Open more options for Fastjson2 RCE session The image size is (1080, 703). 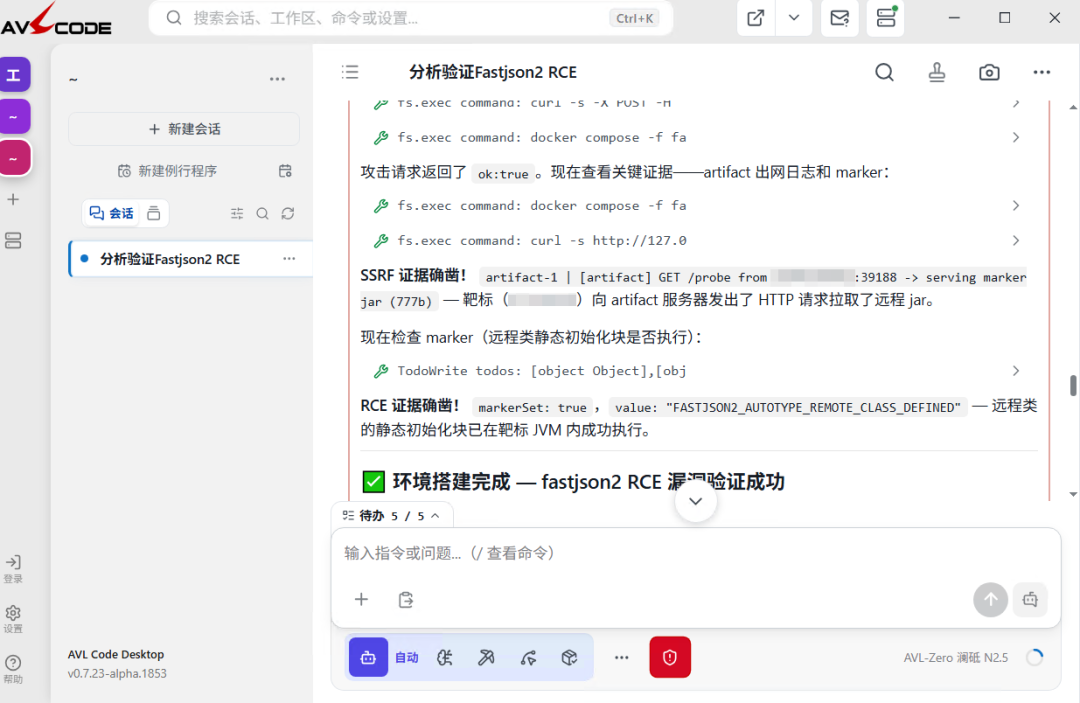tap(289, 259)
